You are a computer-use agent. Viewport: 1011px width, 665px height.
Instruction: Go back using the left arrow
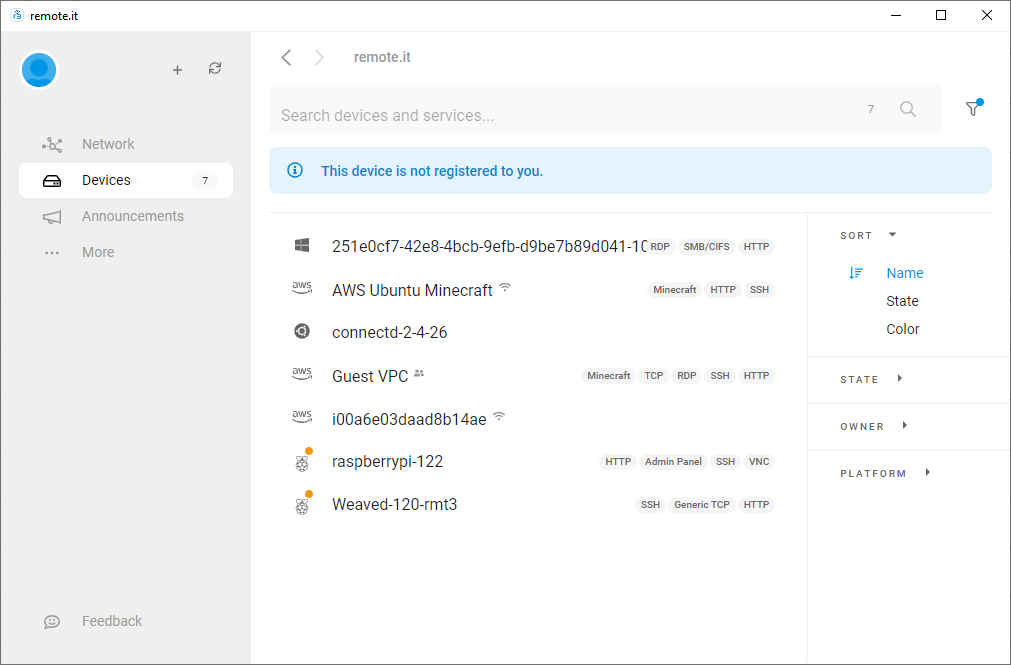(x=286, y=57)
